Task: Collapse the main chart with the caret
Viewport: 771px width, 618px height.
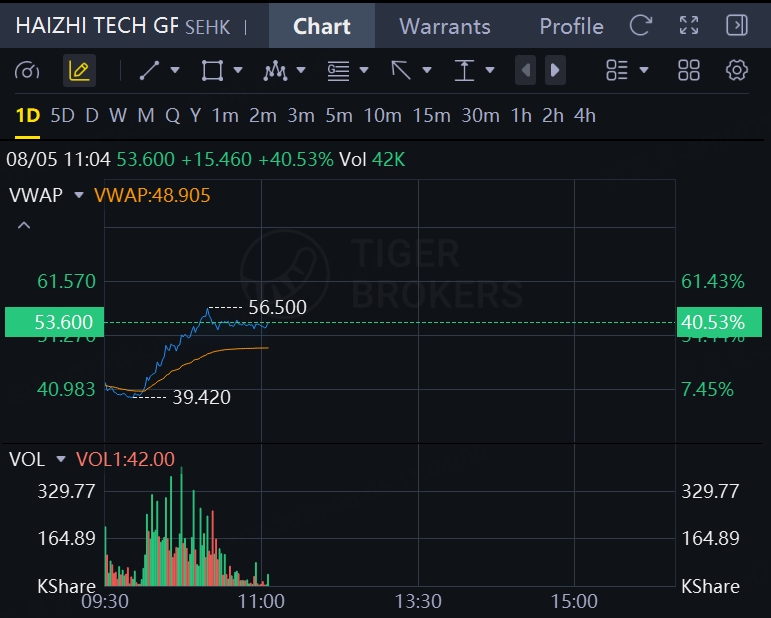Action: 24,226
